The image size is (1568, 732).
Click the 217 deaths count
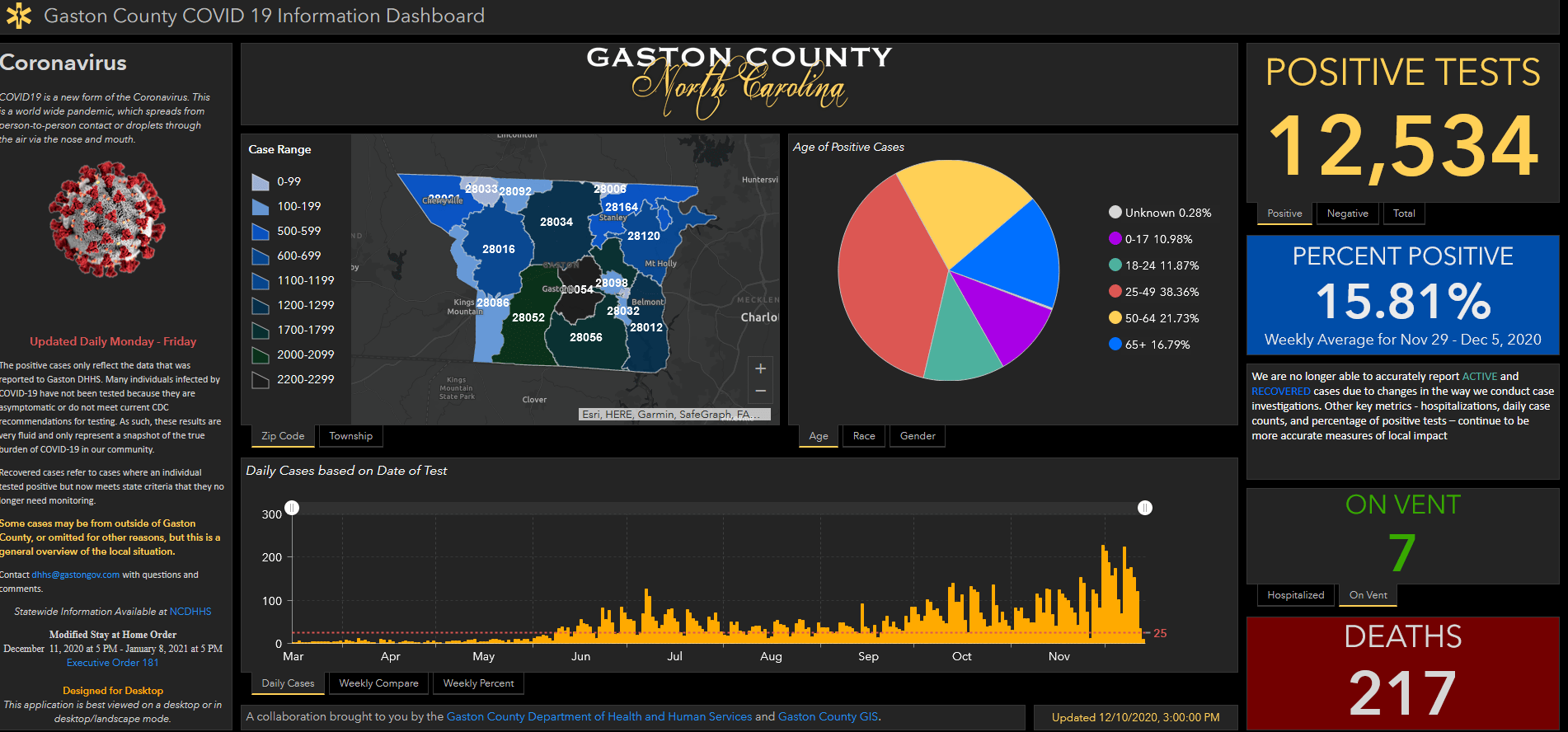coord(1403,692)
